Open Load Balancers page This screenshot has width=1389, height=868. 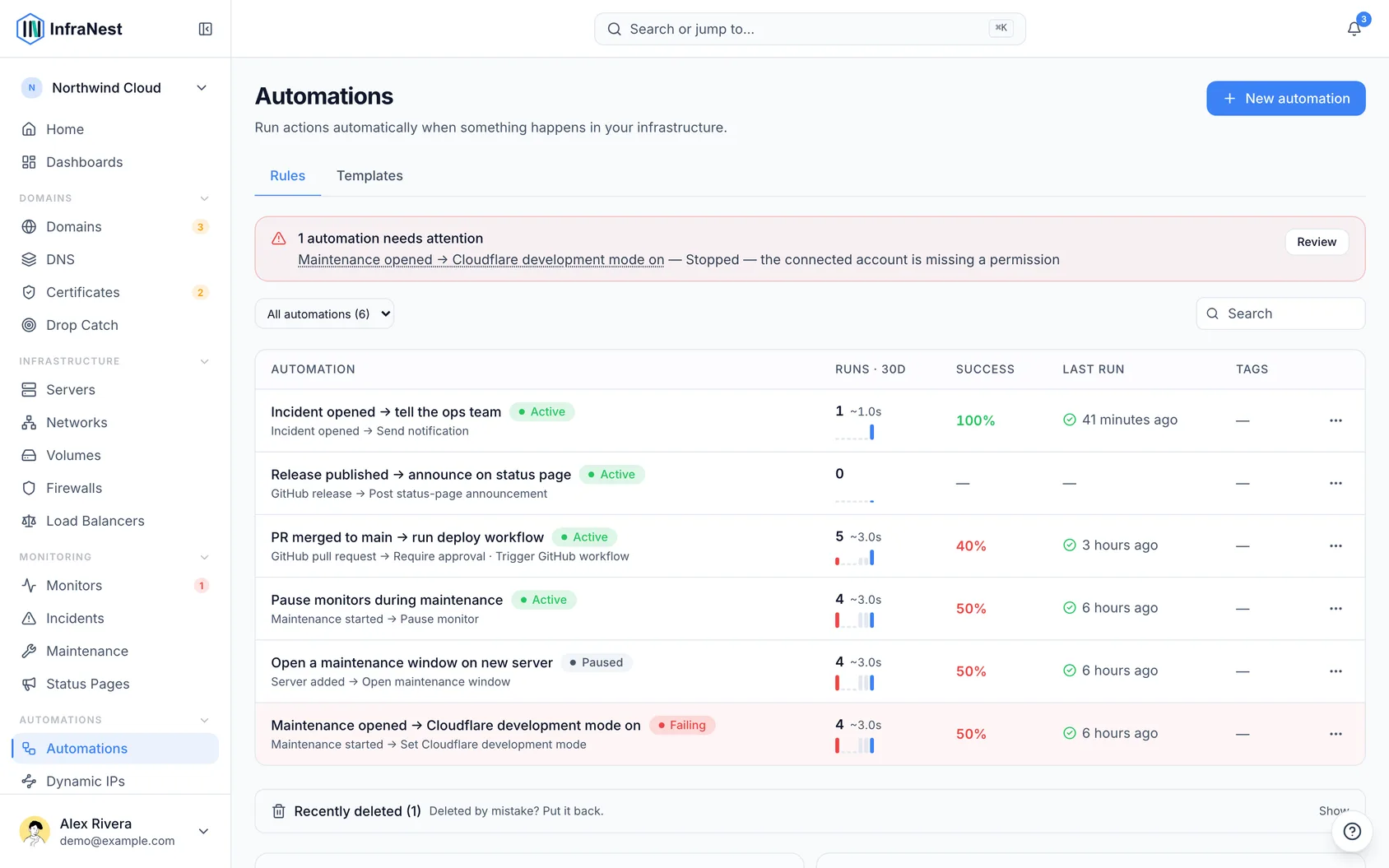point(115,521)
